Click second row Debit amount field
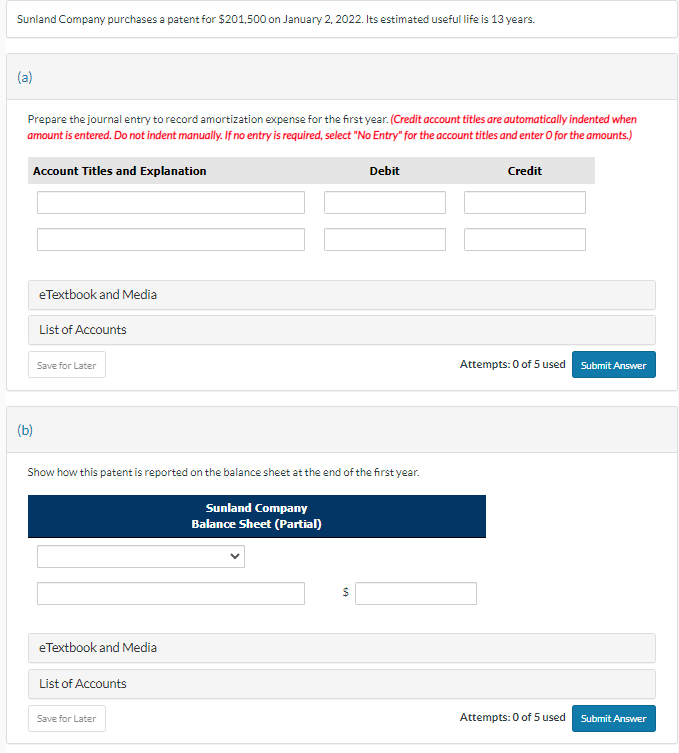The height and width of the screenshot is (753, 679). click(385, 240)
